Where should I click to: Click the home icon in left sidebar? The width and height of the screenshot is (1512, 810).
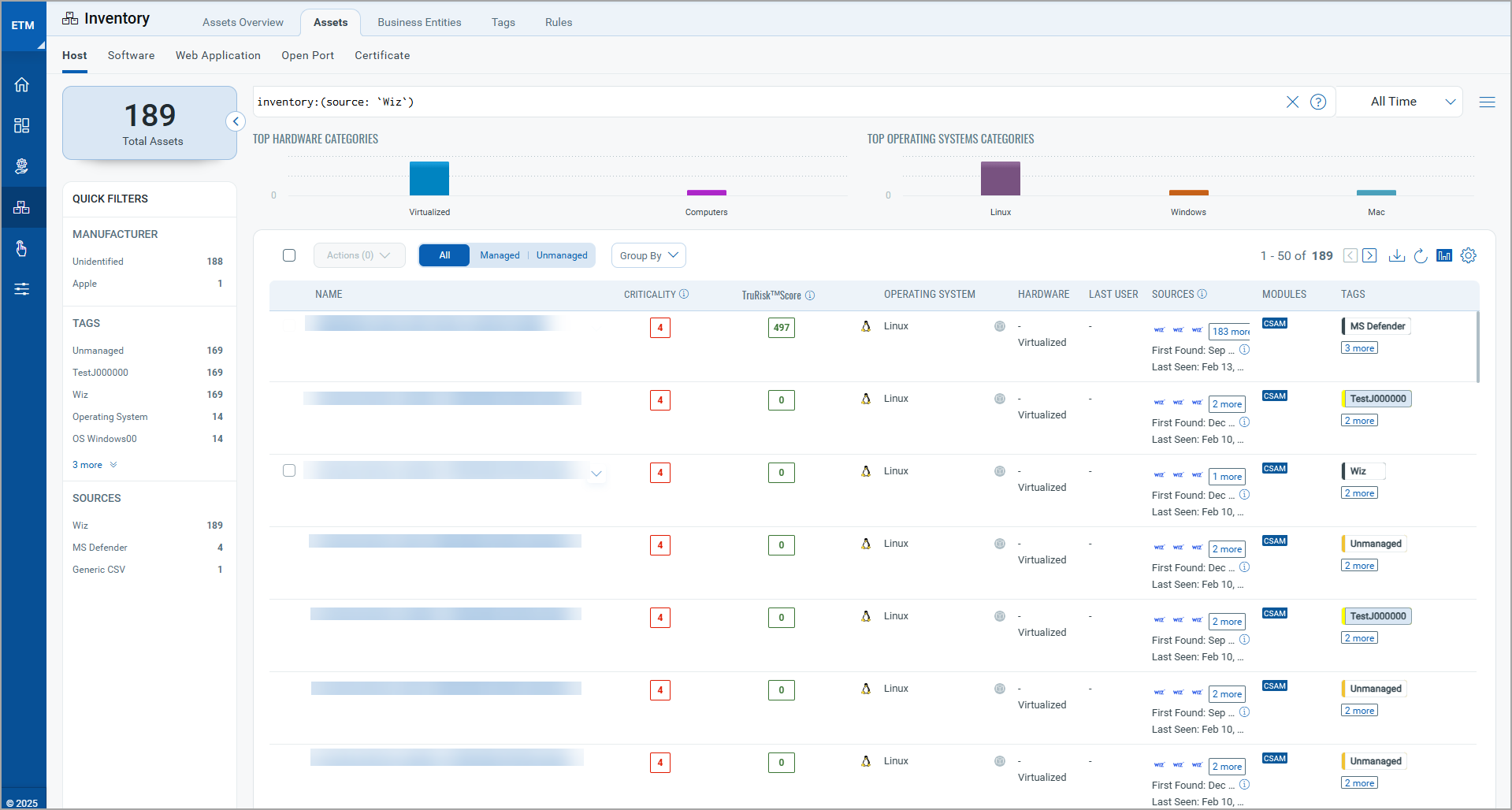(x=22, y=85)
